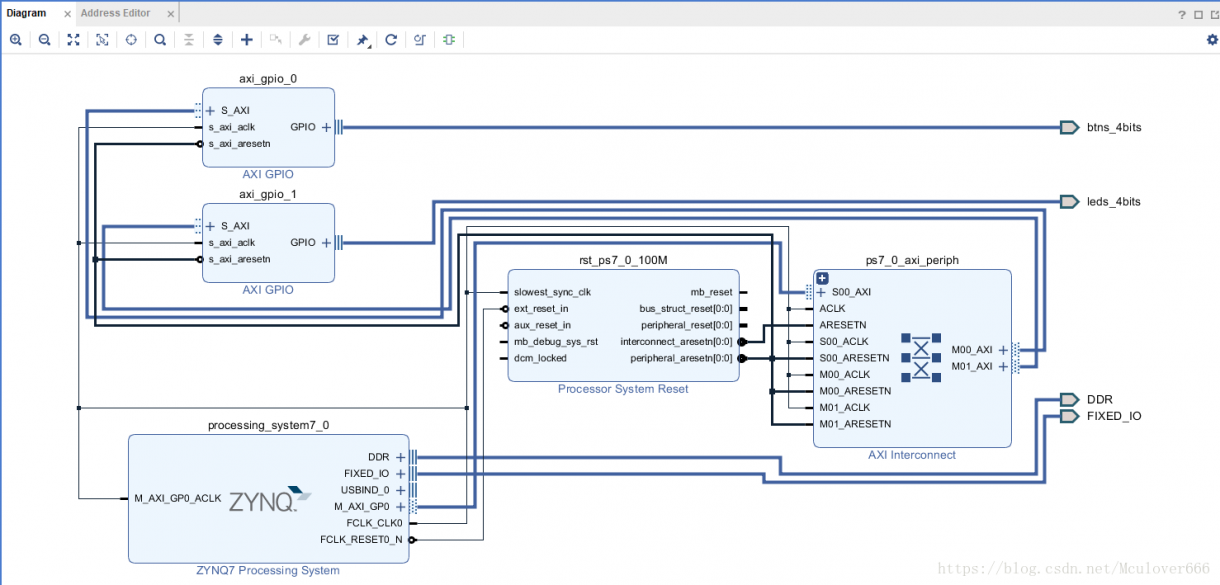Click the green optimize routing chip icon
The image size is (1220, 585).
[449, 40]
